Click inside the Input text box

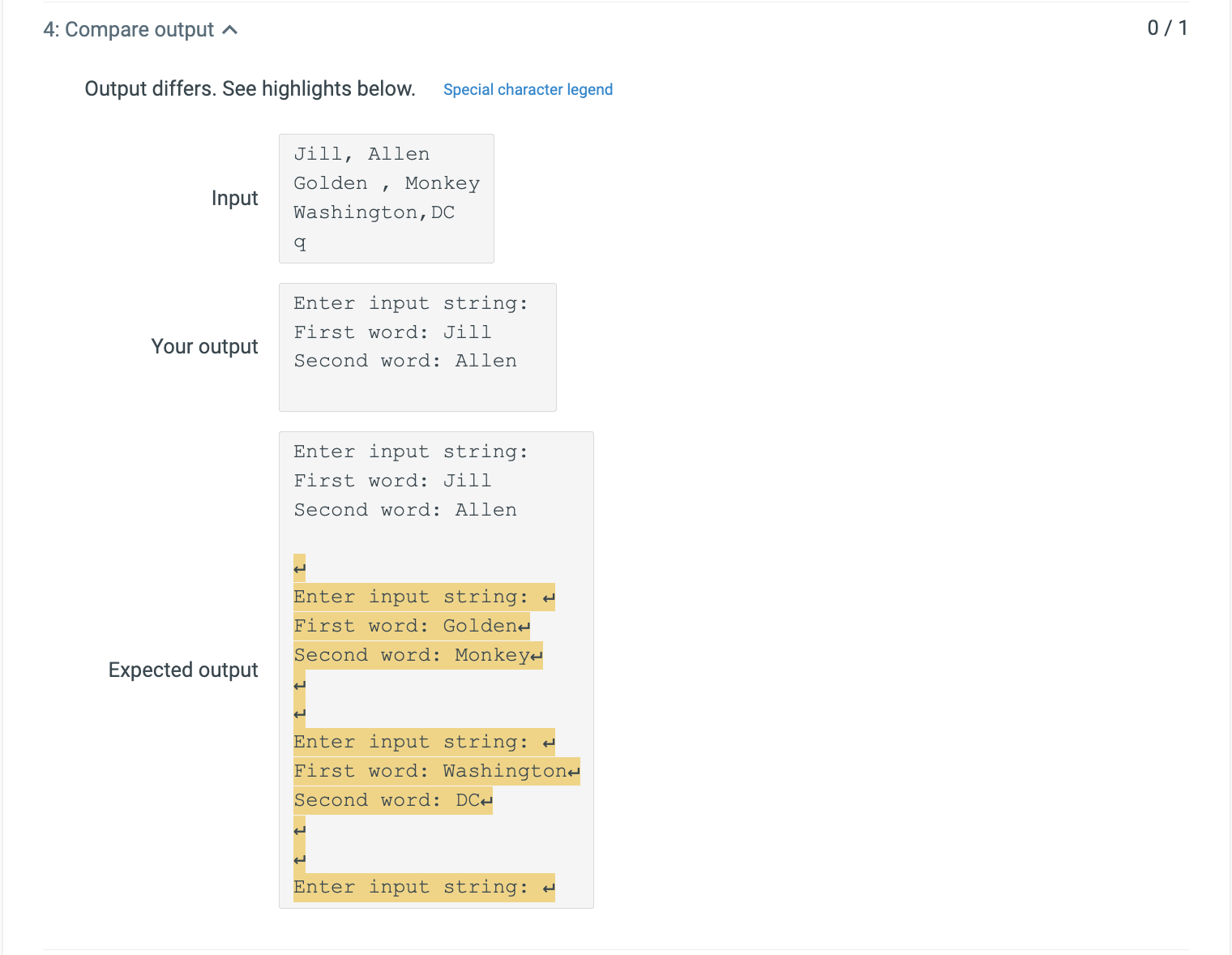click(x=386, y=198)
